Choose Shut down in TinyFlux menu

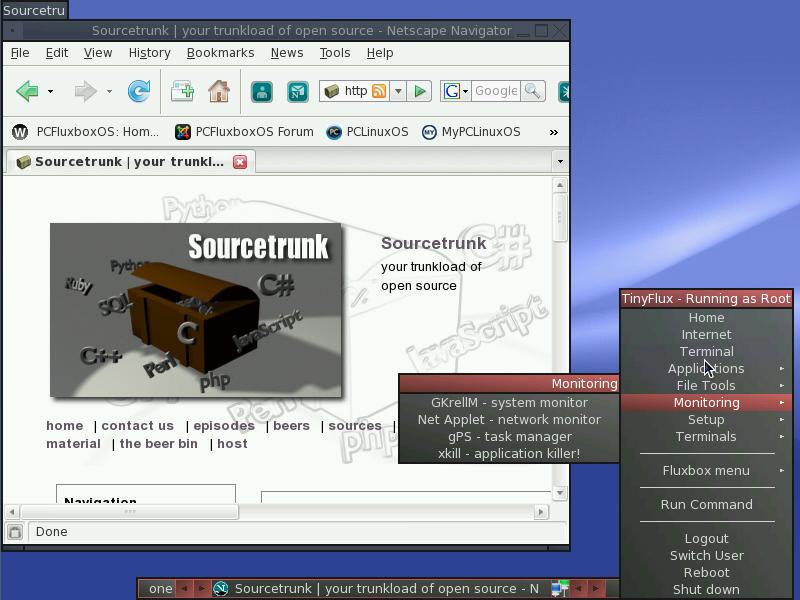point(707,590)
